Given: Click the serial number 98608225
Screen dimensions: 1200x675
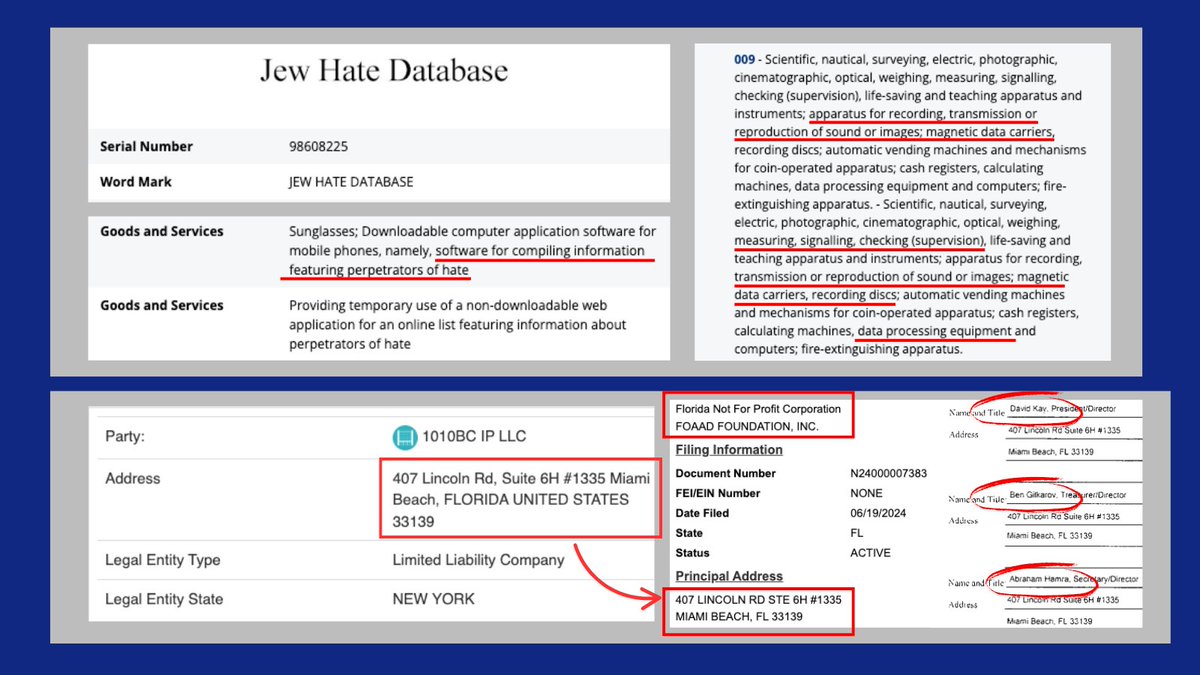Looking at the screenshot, I should [325, 146].
